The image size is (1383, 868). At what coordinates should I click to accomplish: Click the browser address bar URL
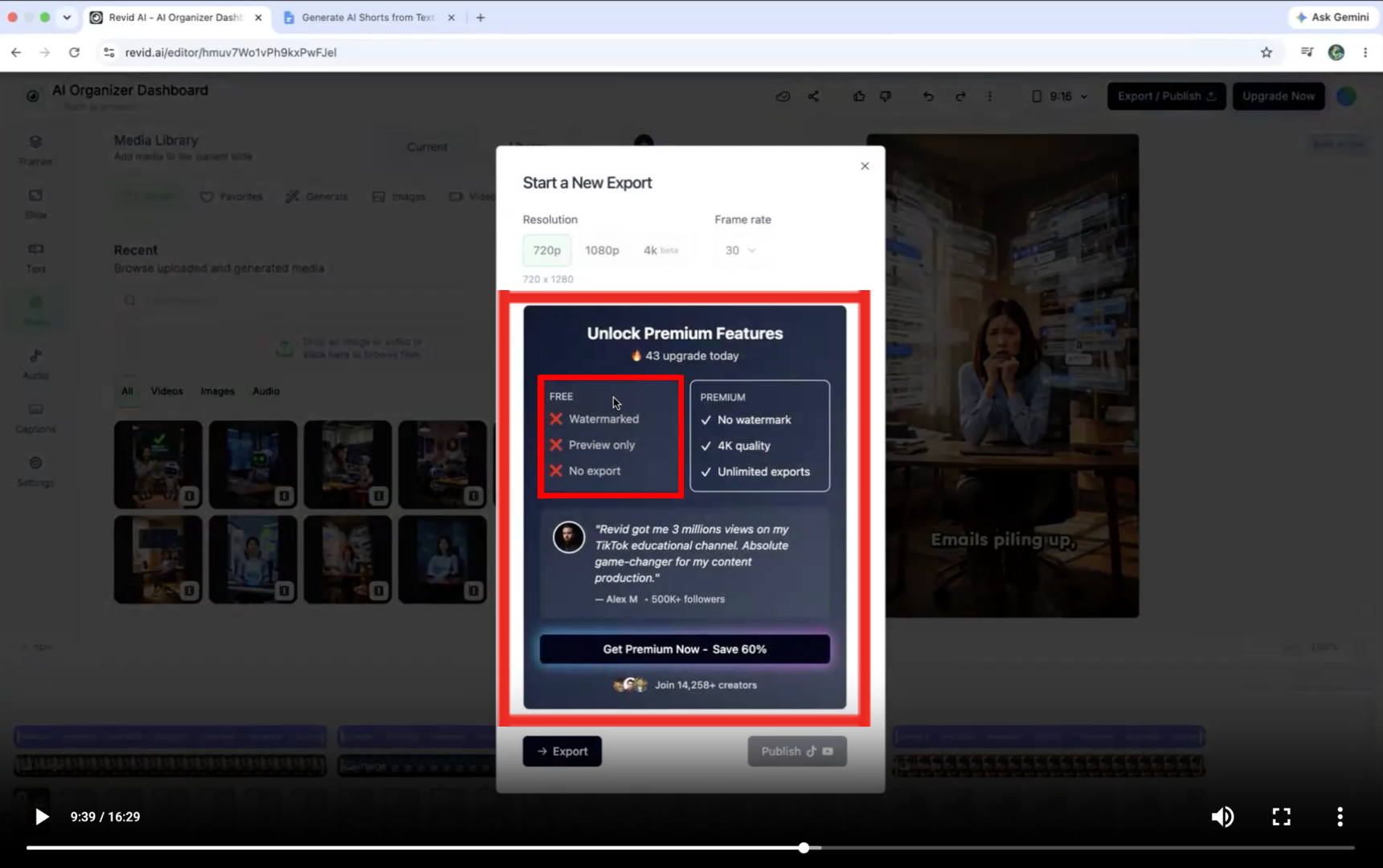[231, 52]
